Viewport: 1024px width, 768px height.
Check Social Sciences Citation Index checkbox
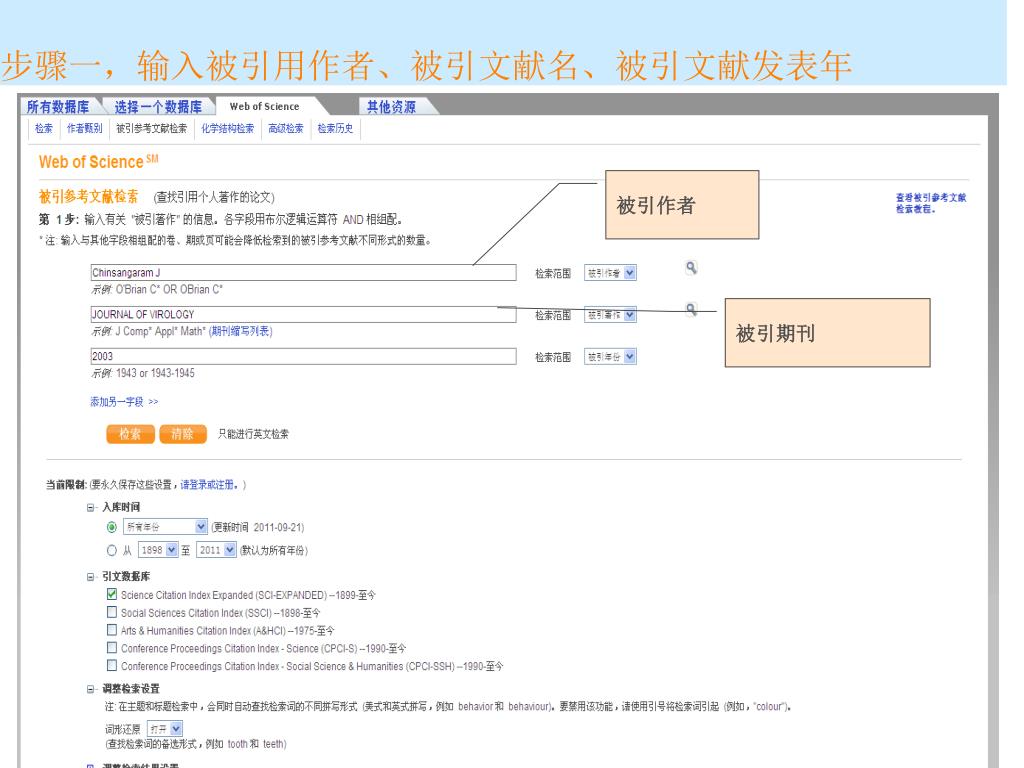(112, 612)
